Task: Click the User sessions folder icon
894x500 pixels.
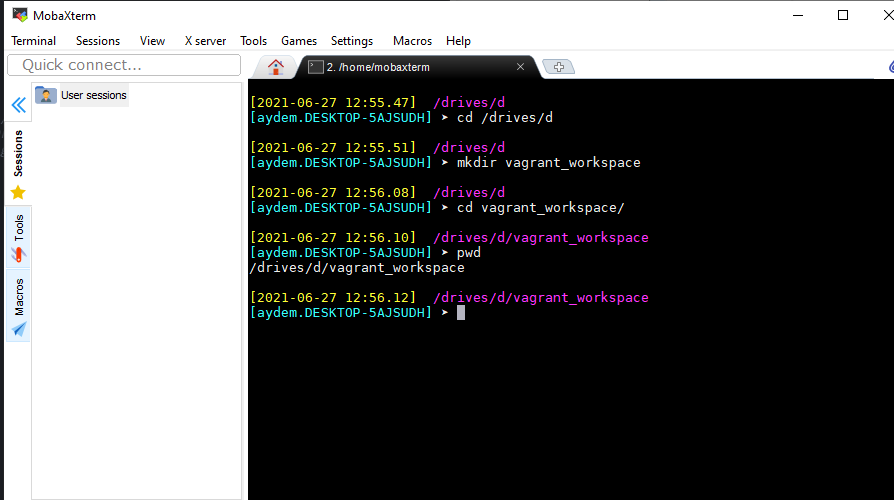Action: point(46,95)
